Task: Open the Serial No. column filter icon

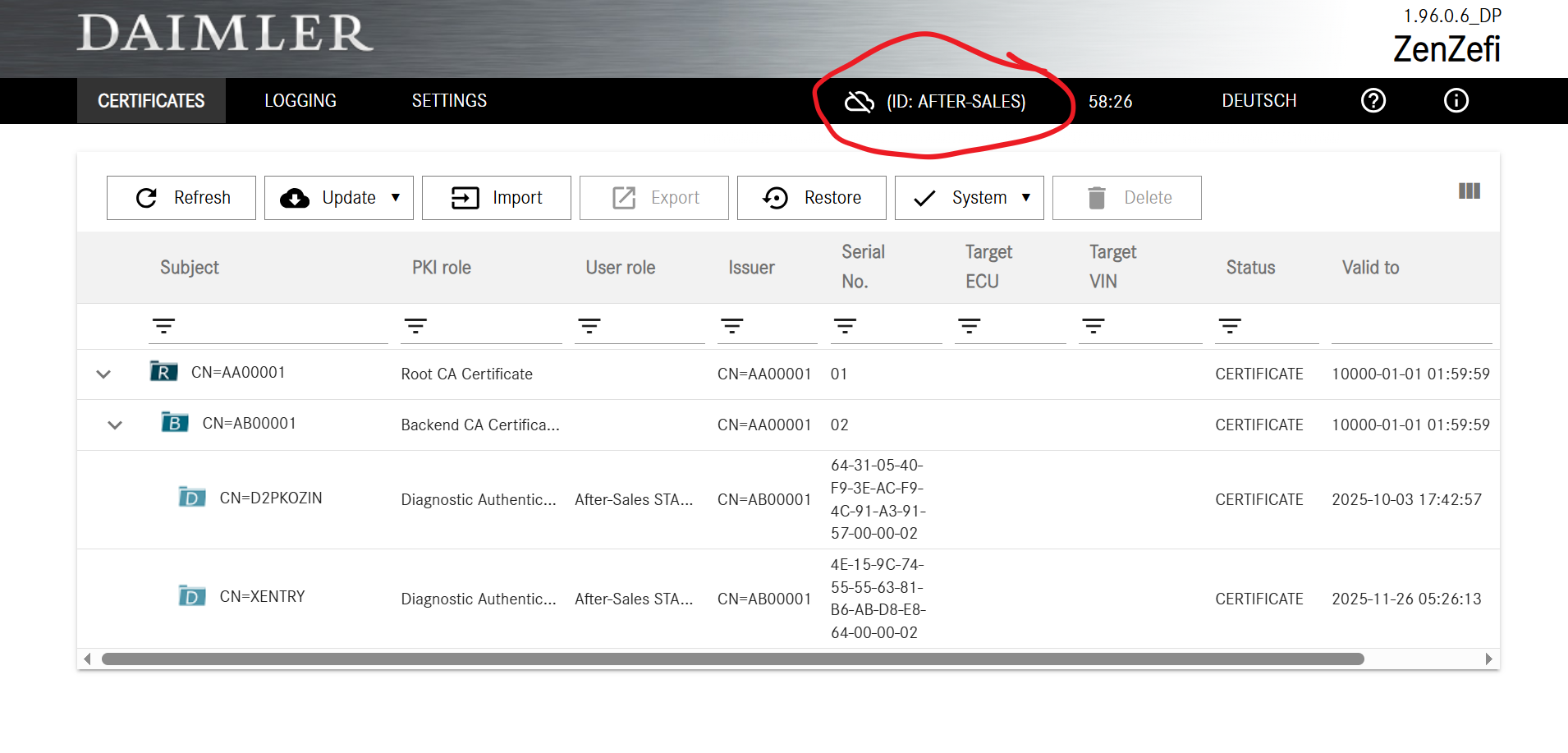Action: 845,326
